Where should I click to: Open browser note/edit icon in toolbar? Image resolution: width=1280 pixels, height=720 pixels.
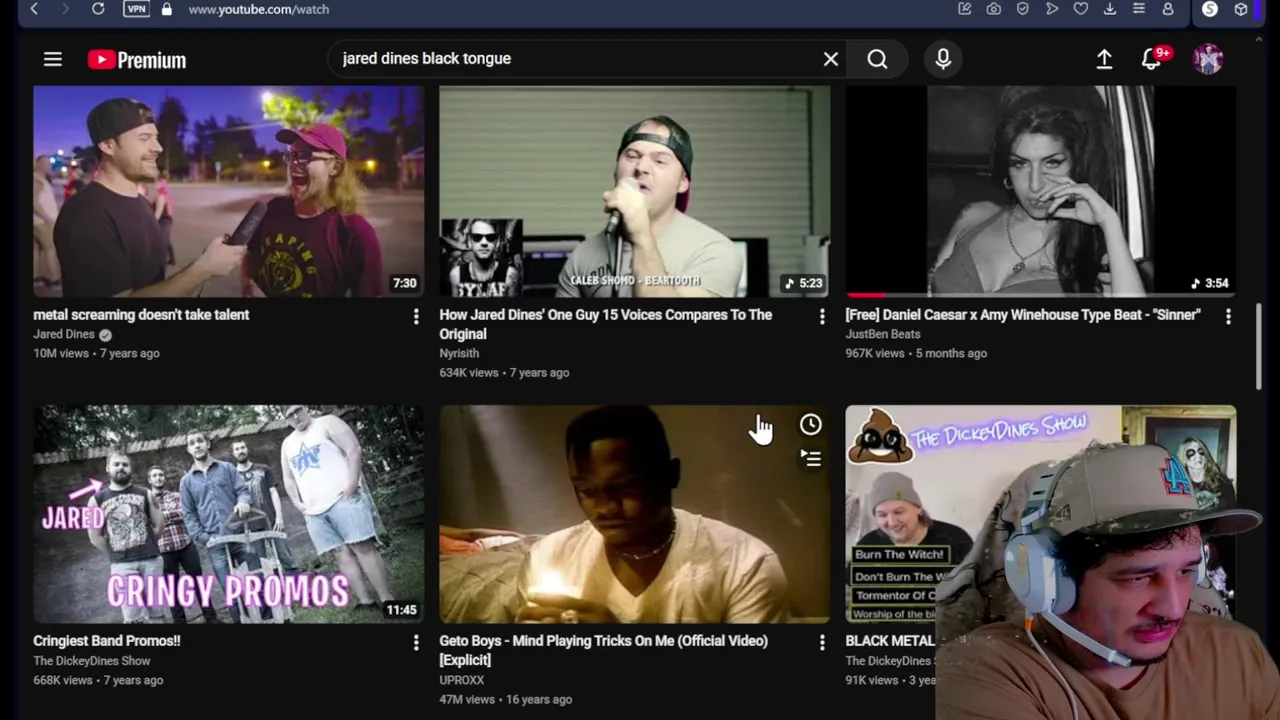965,9
